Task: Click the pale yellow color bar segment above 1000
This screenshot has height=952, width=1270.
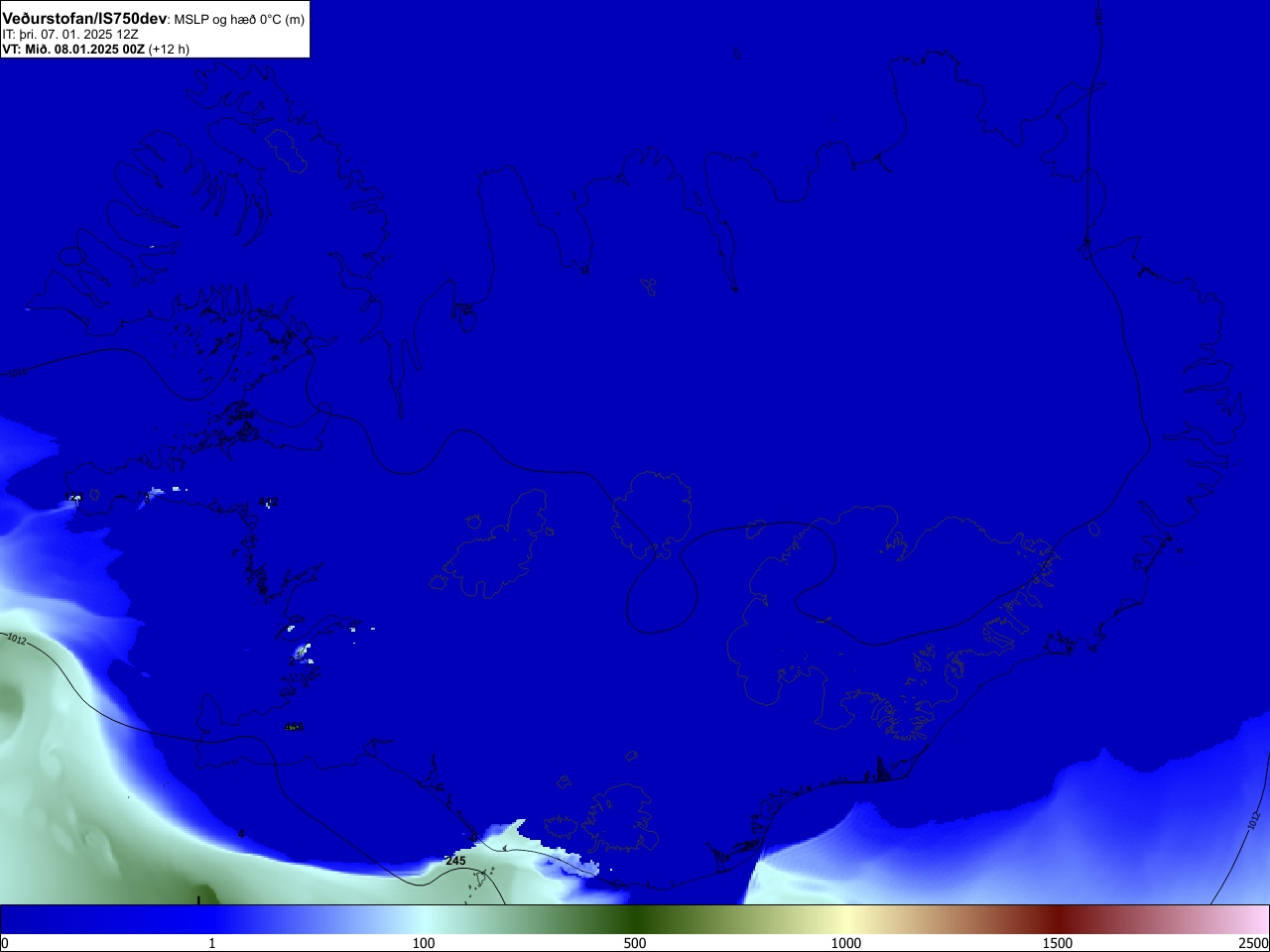Action: click(846, 919)
